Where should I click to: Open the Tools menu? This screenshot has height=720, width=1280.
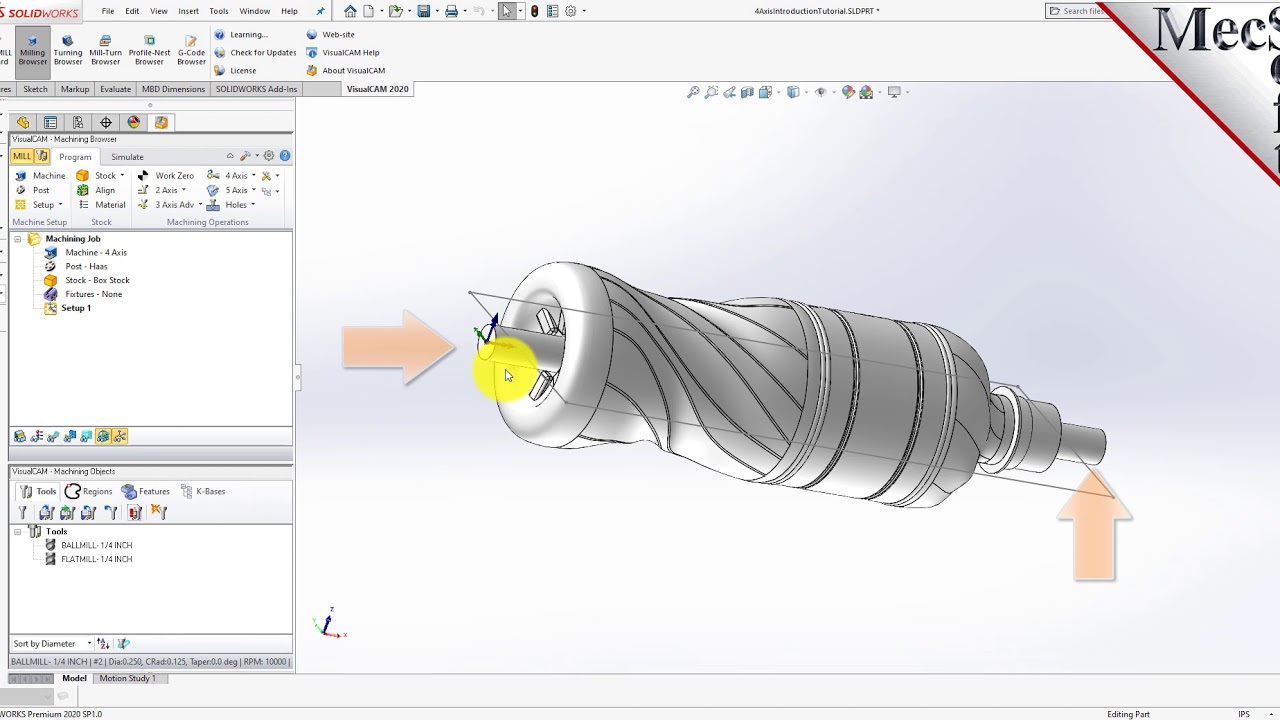pos(218,11)
